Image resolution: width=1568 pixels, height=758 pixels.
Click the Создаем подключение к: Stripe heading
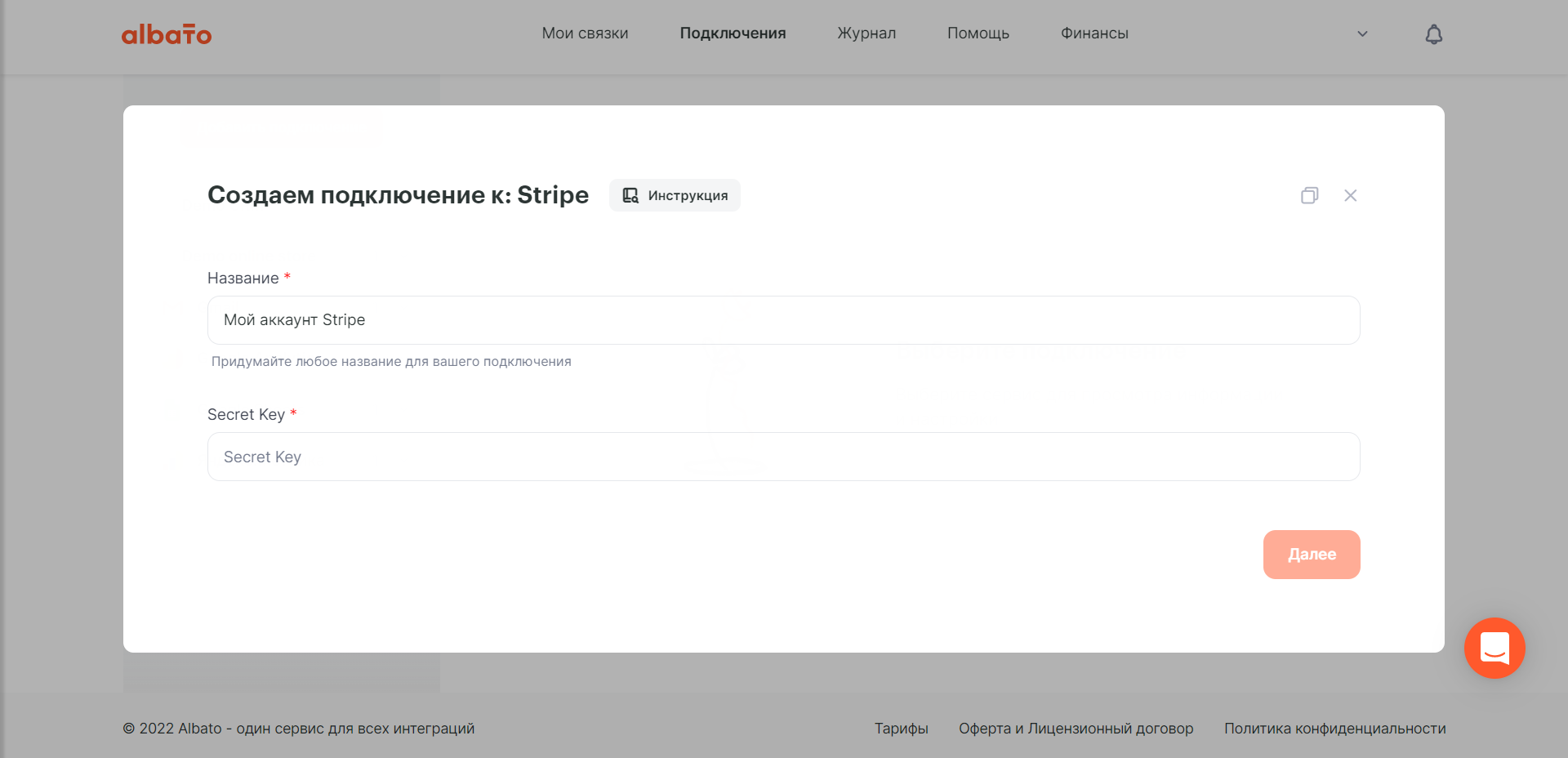pyautogui.click(x=398, y=195)
